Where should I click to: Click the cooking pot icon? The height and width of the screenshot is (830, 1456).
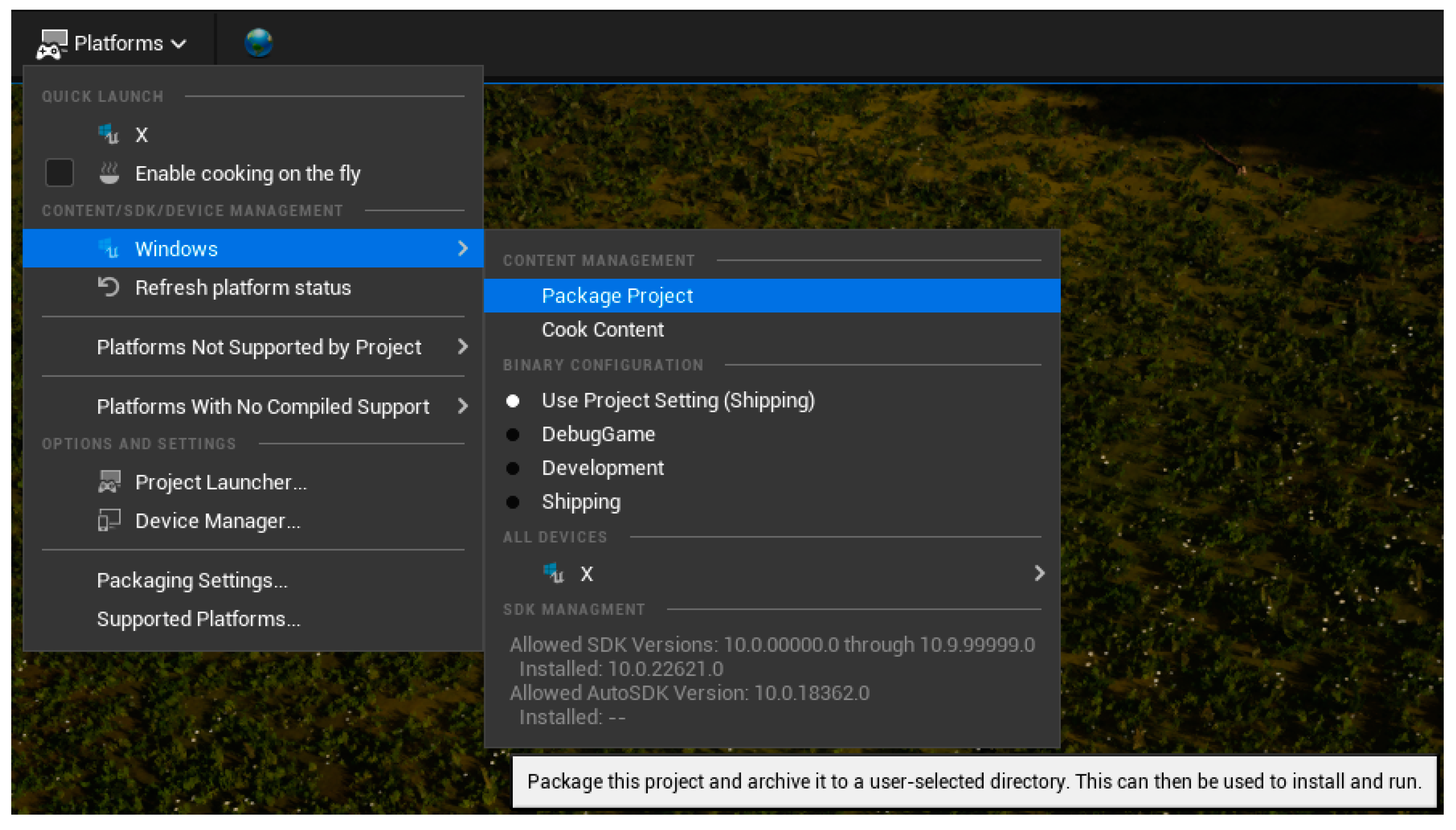pos(109,173)
